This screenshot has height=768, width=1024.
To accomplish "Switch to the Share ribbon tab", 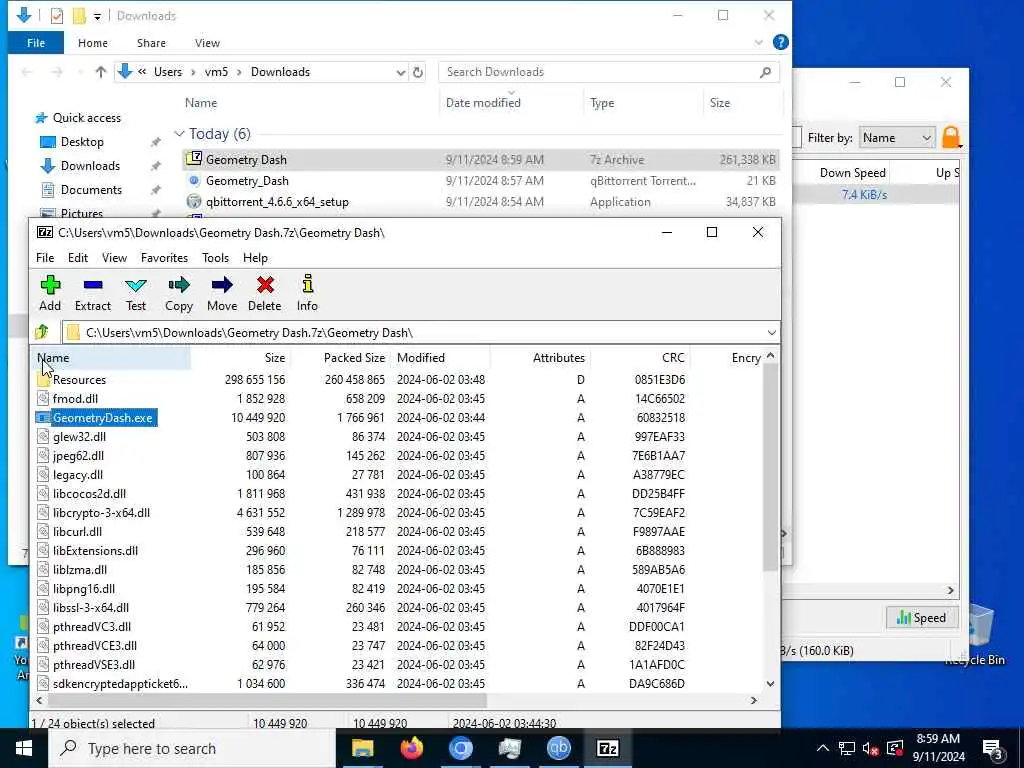I will [x=151, y=42].
